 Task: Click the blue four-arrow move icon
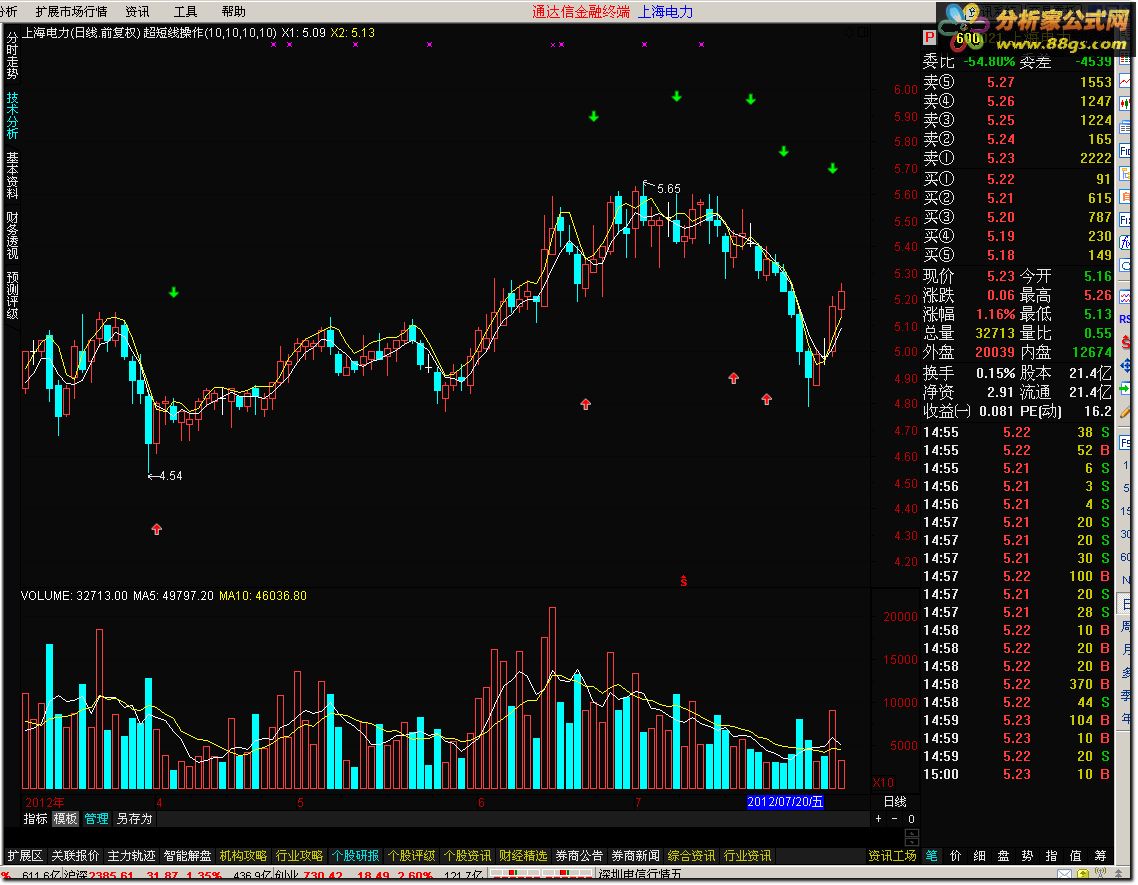tap(1126, 365)
